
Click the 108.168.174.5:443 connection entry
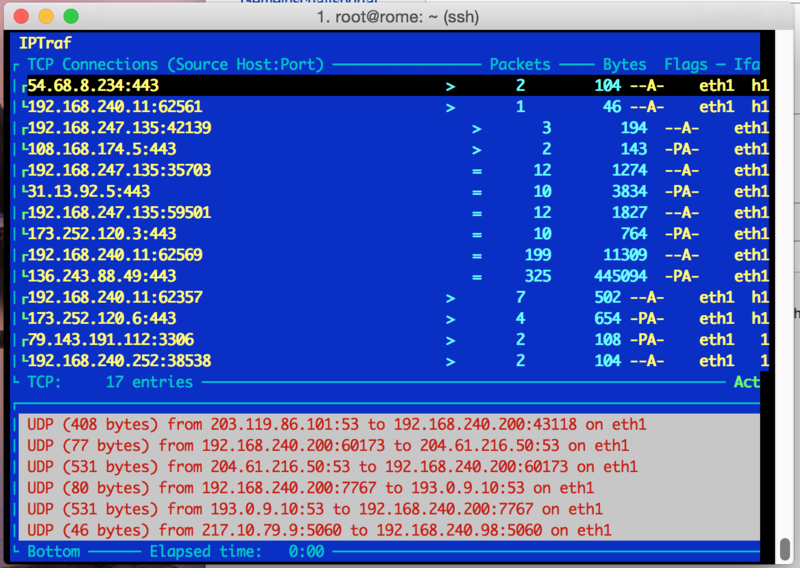tap(89, 149)
